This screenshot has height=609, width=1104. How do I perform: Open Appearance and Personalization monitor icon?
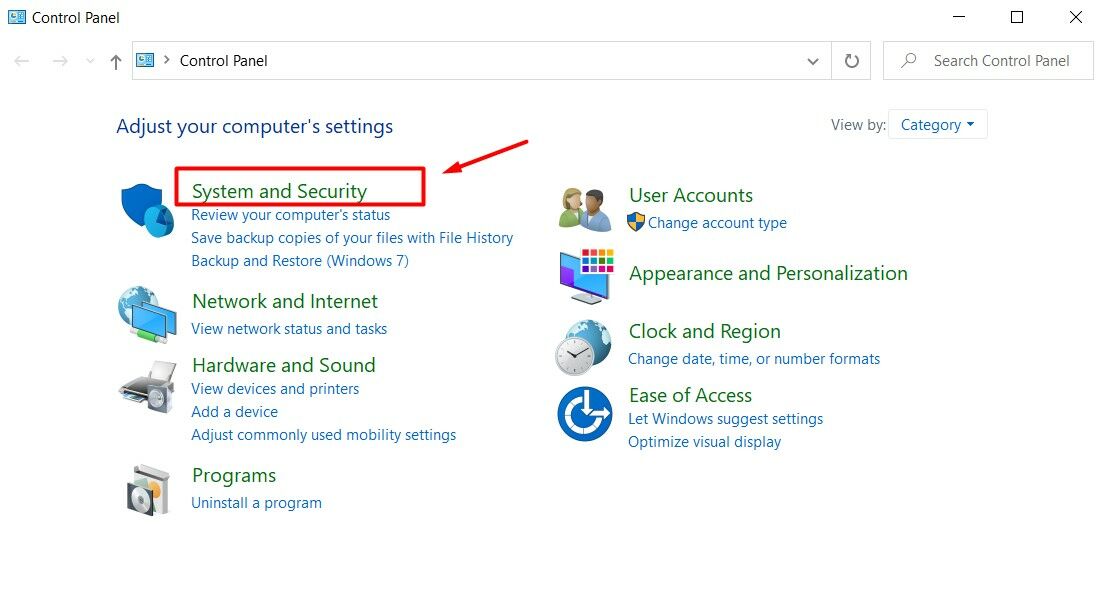586,276
